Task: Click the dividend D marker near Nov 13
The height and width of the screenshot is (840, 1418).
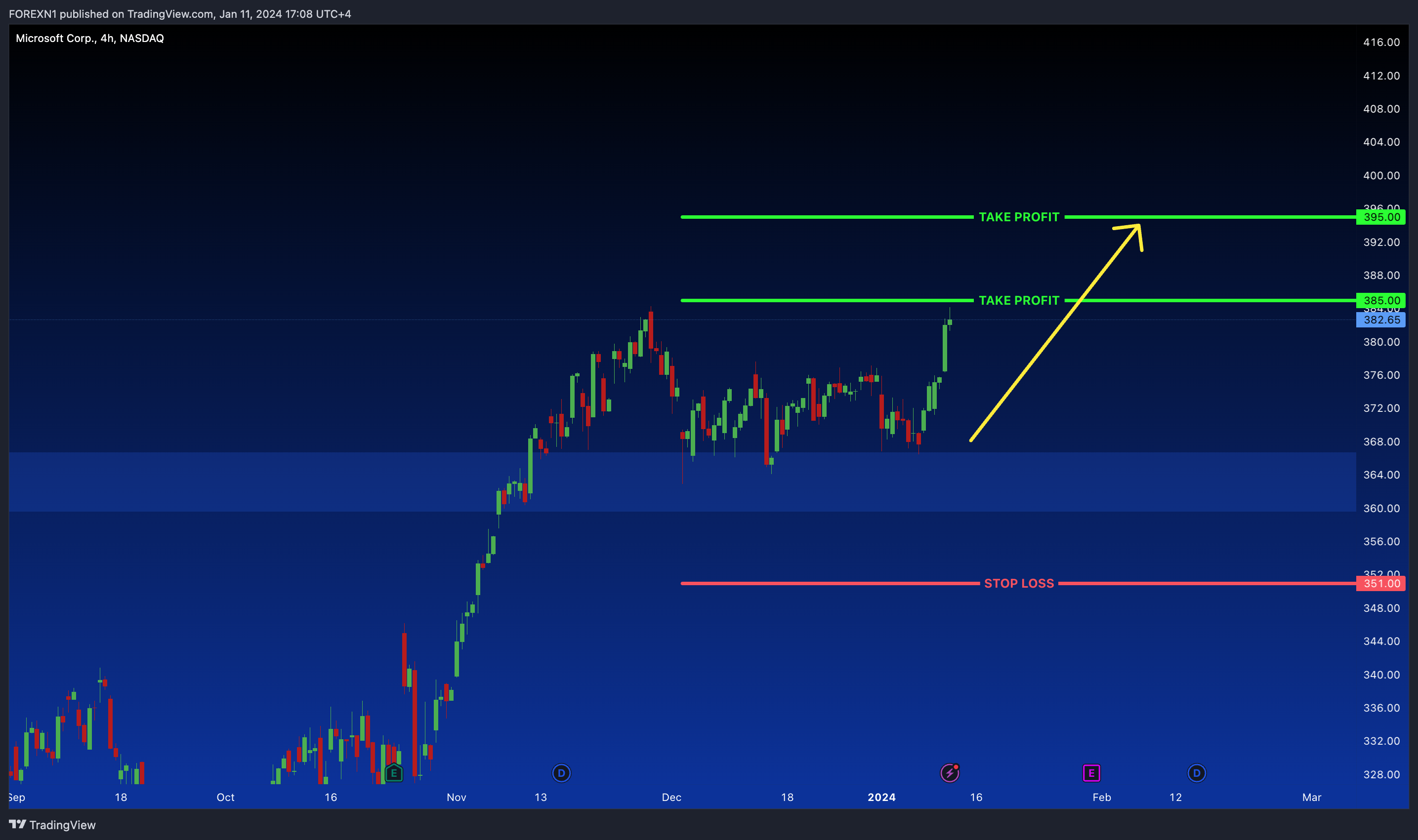Action: click(561, 773)
